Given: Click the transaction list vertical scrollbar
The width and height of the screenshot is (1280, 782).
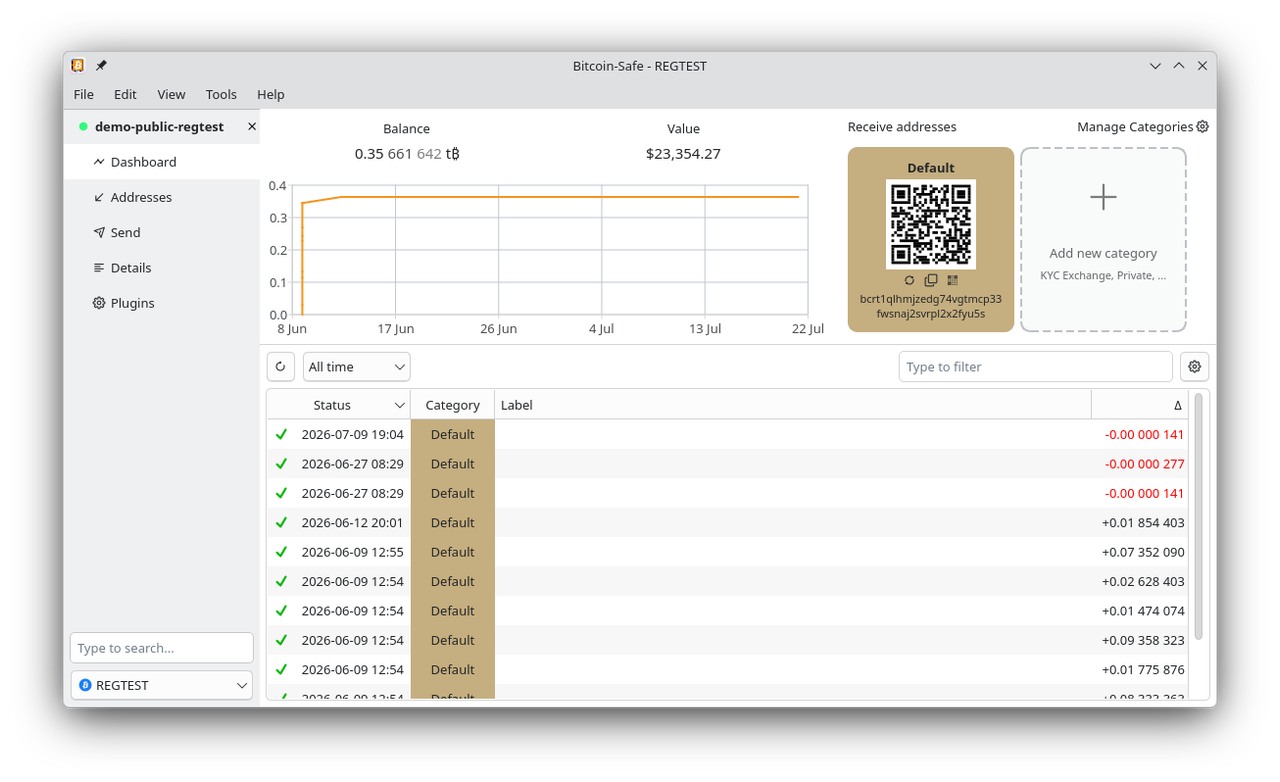Looking at the screenshot, I should [1198, 516].
